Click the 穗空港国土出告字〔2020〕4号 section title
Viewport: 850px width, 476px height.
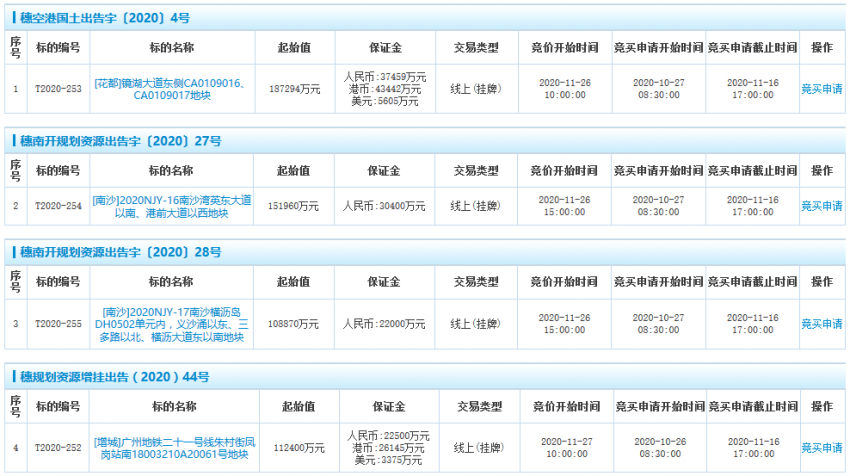(105, 18)
